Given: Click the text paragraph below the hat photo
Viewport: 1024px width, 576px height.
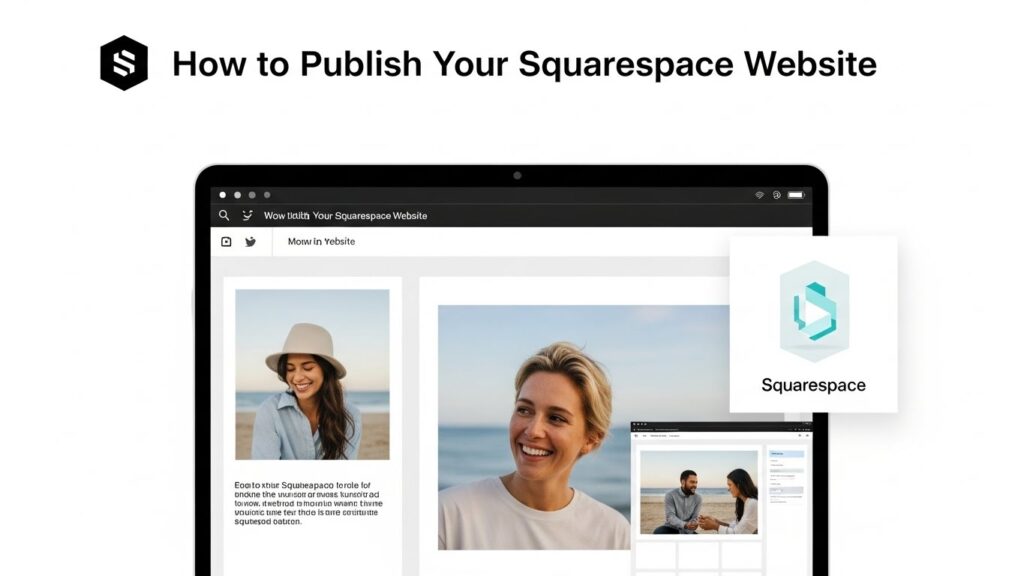Looking at the screenshot, I should point(307,503).
